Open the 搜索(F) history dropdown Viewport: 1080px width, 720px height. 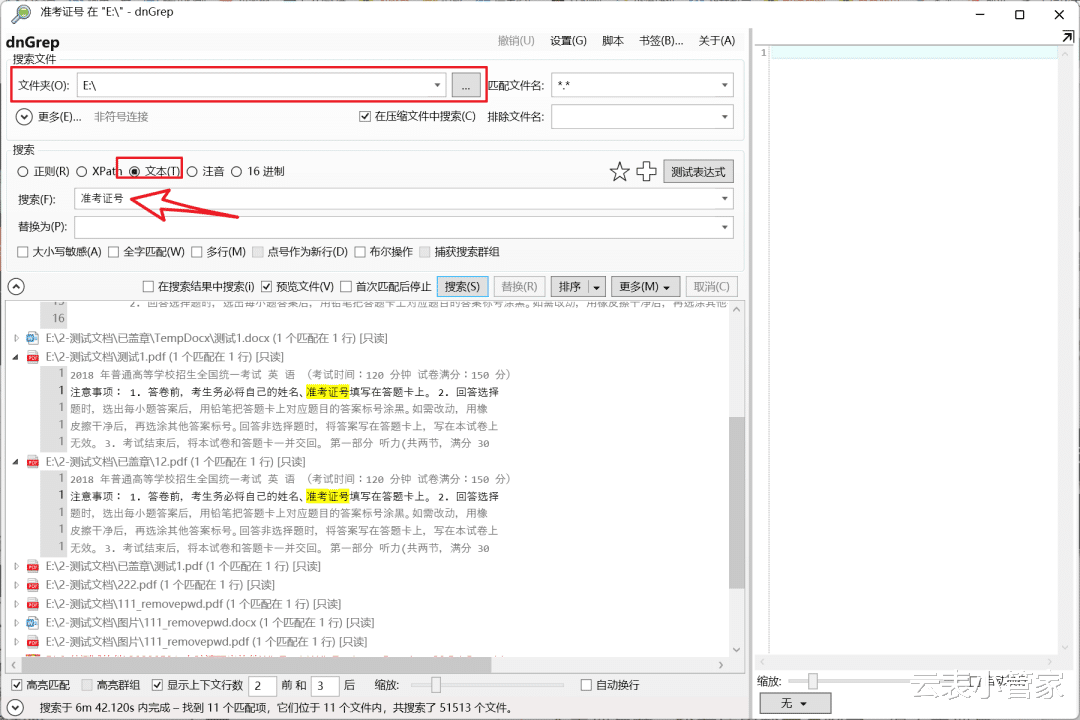click(725, 199)
